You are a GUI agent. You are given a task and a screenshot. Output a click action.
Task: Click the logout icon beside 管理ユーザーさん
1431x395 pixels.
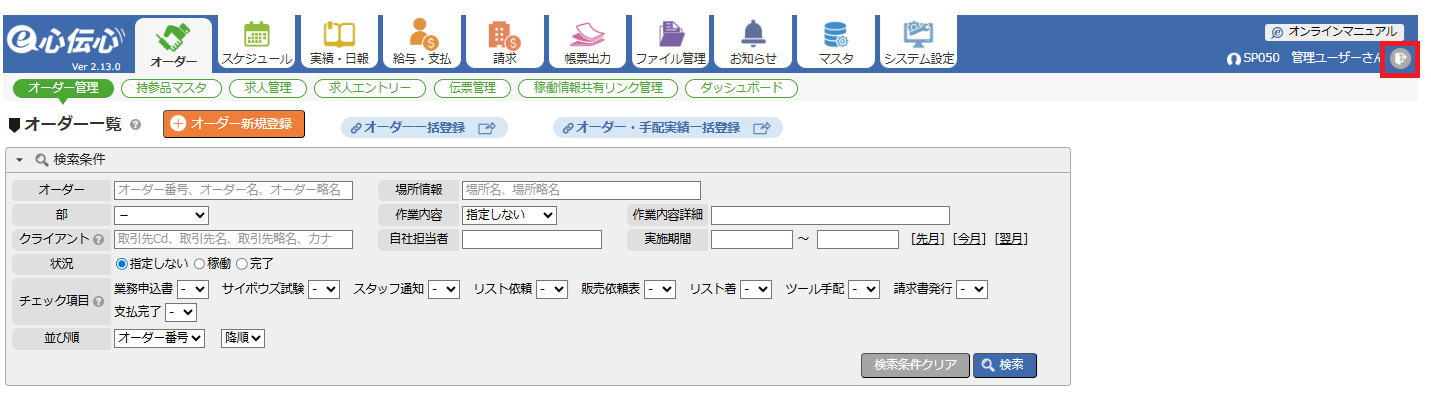pyautogui.click(x=1400, y=59)
